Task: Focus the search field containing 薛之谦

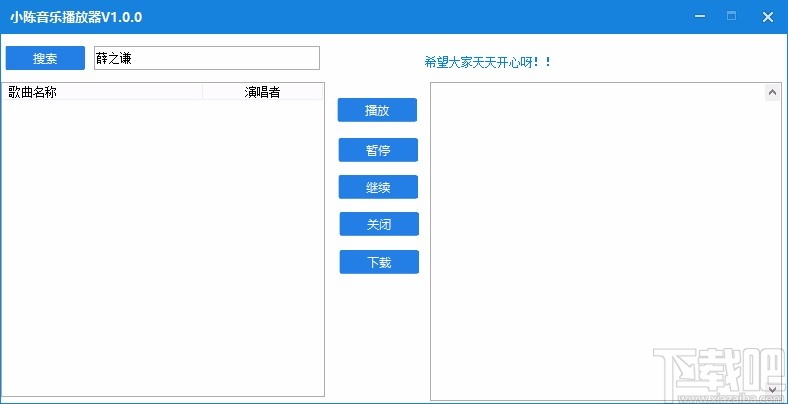Action: point(207,58)
